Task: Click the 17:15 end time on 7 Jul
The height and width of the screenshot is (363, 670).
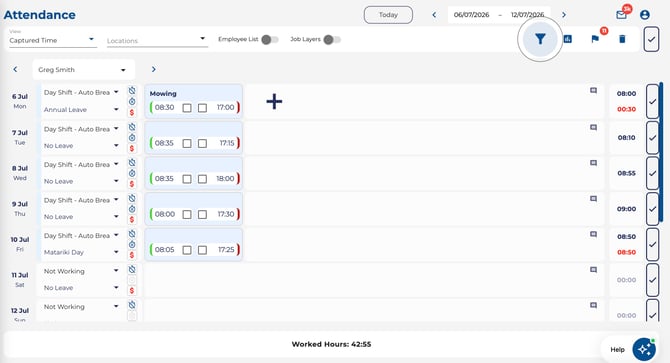Action: 227,143
